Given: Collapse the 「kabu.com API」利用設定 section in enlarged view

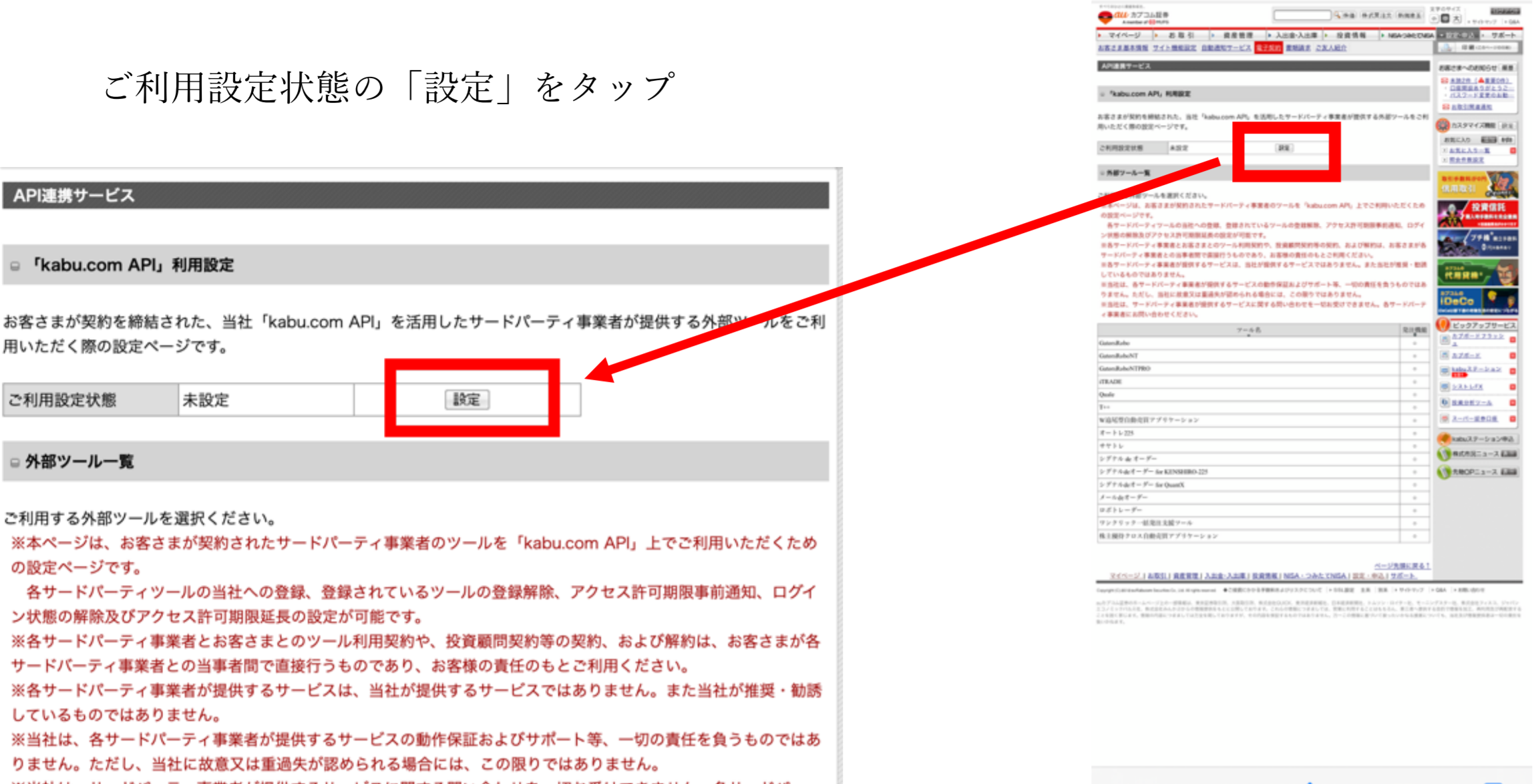Looking at the screenshot, I should 15,266.
